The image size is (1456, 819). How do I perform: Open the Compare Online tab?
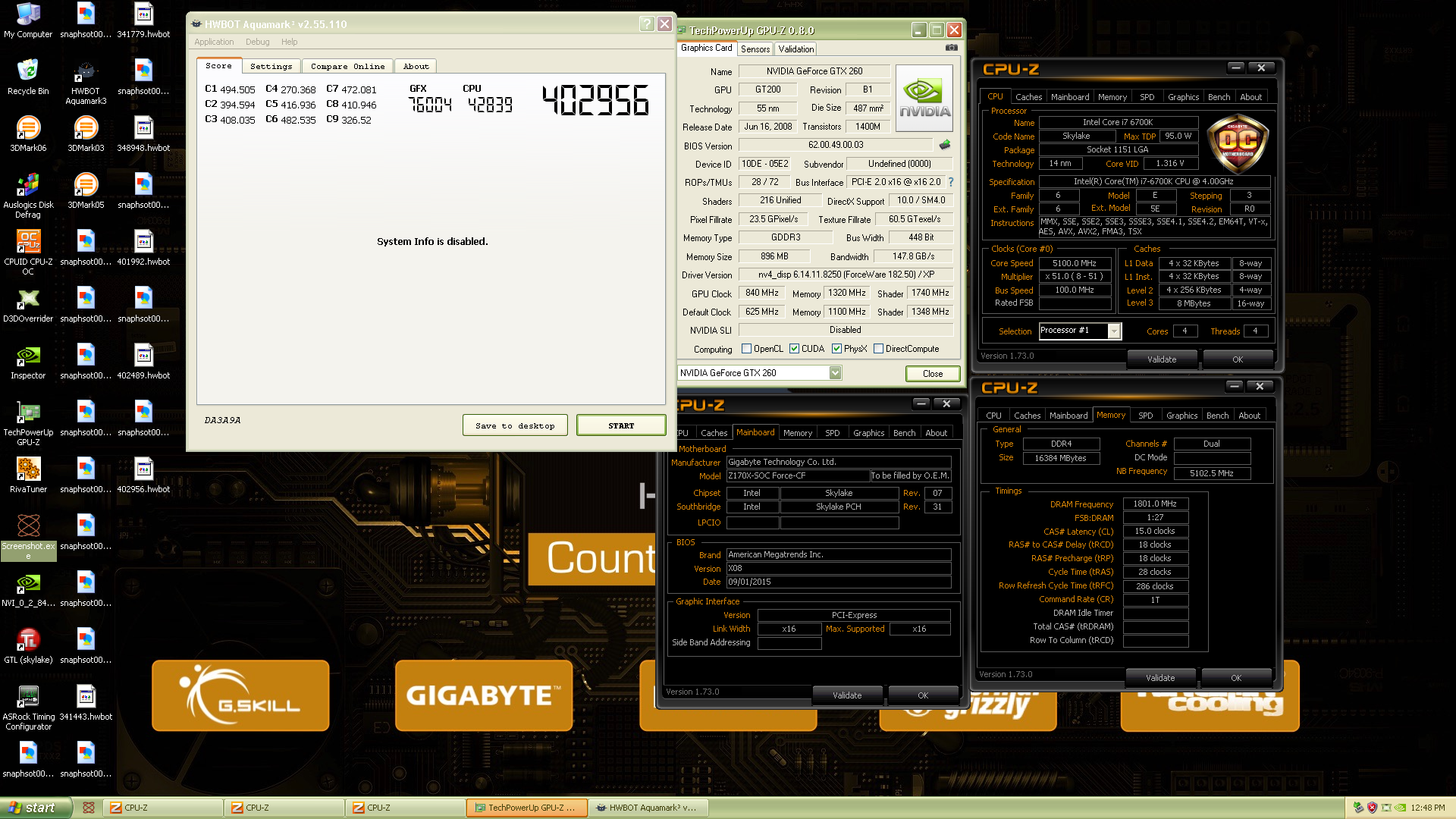347,67
